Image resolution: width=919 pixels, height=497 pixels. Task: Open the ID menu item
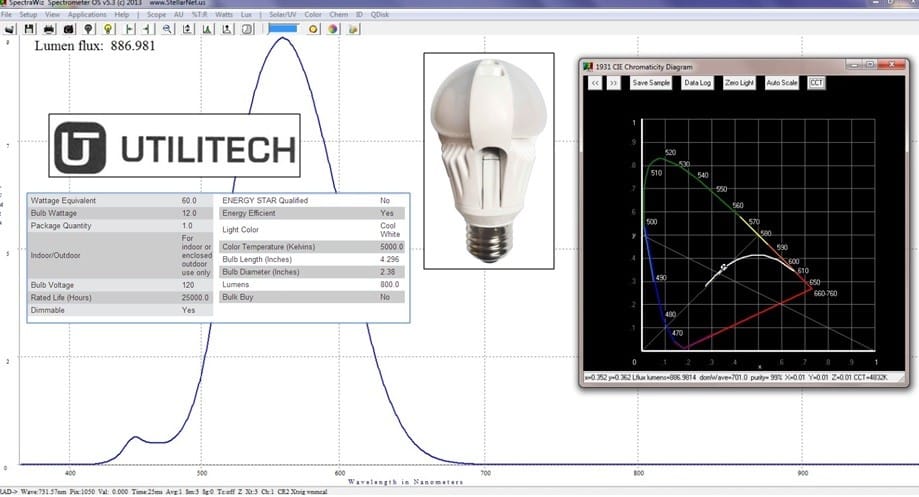click(x=359, y=14)
